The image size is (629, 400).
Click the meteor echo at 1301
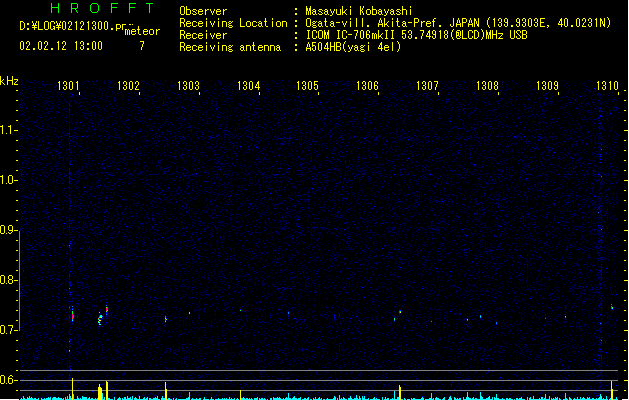[x=72, y=315]
